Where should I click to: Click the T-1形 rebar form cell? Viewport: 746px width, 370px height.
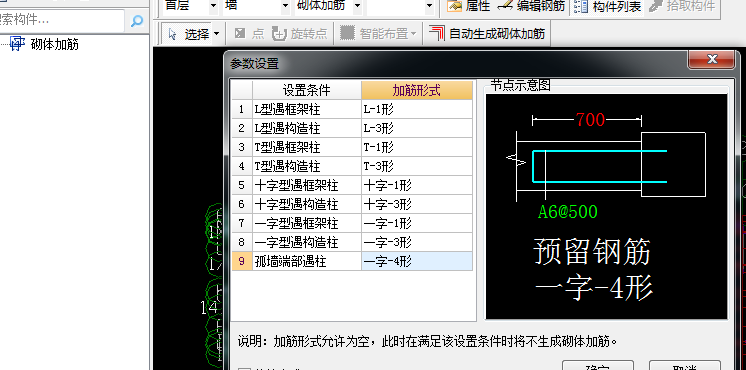click(417, 147)
